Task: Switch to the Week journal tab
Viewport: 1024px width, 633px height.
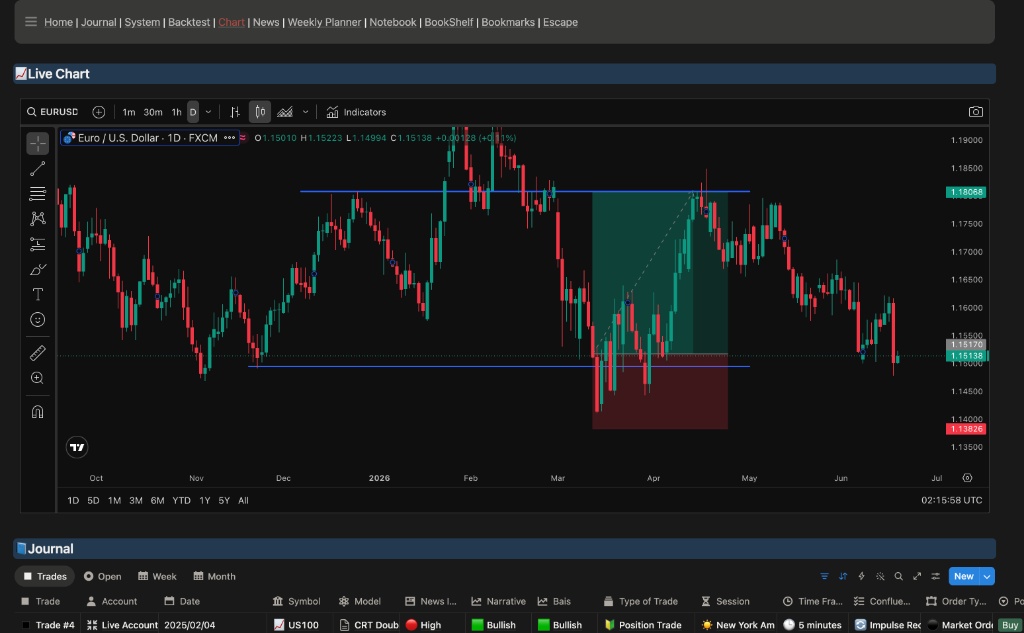Action: point(157,576)
